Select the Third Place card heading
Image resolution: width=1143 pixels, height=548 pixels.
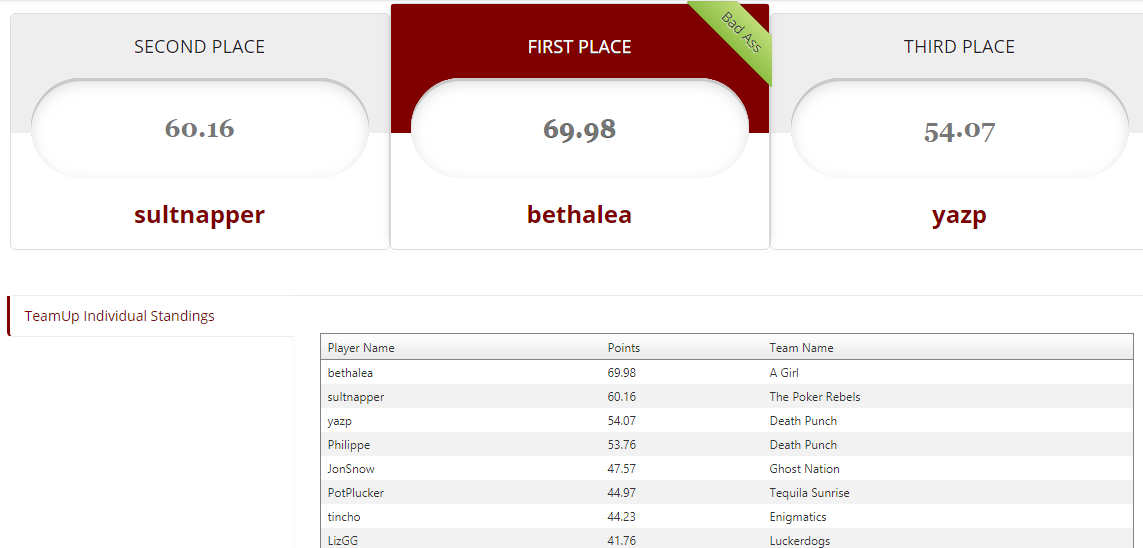coord(959,47)
